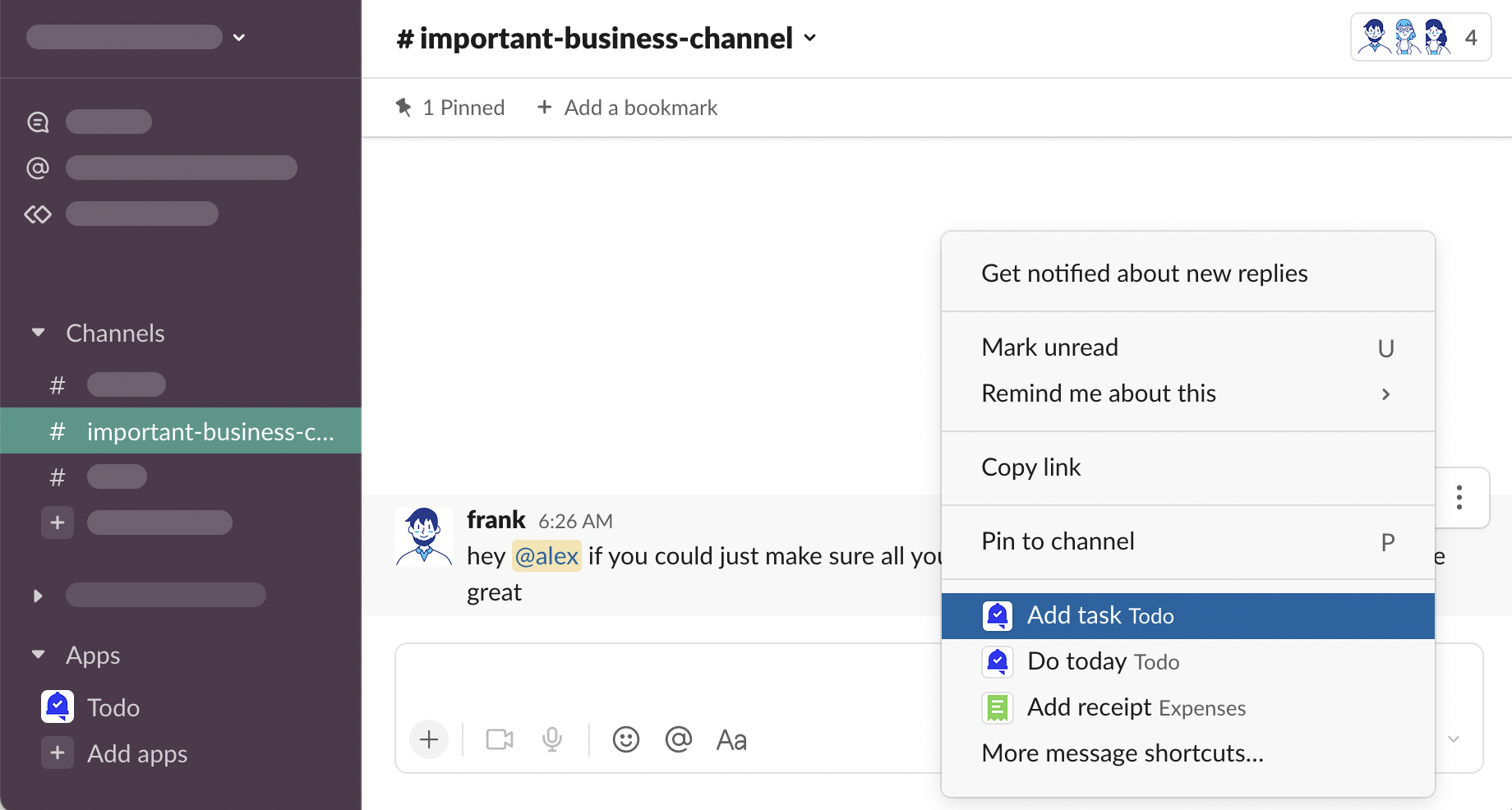Click Add apps in the sidebar

tap(136, 753)
